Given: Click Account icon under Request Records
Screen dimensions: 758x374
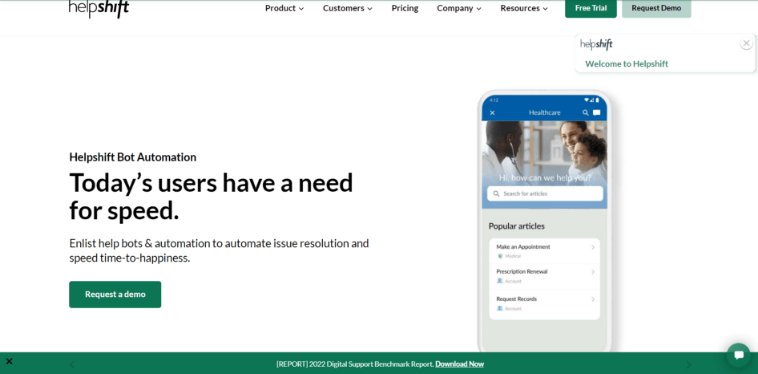Looking at the screenshot, I should click(500, 308).
